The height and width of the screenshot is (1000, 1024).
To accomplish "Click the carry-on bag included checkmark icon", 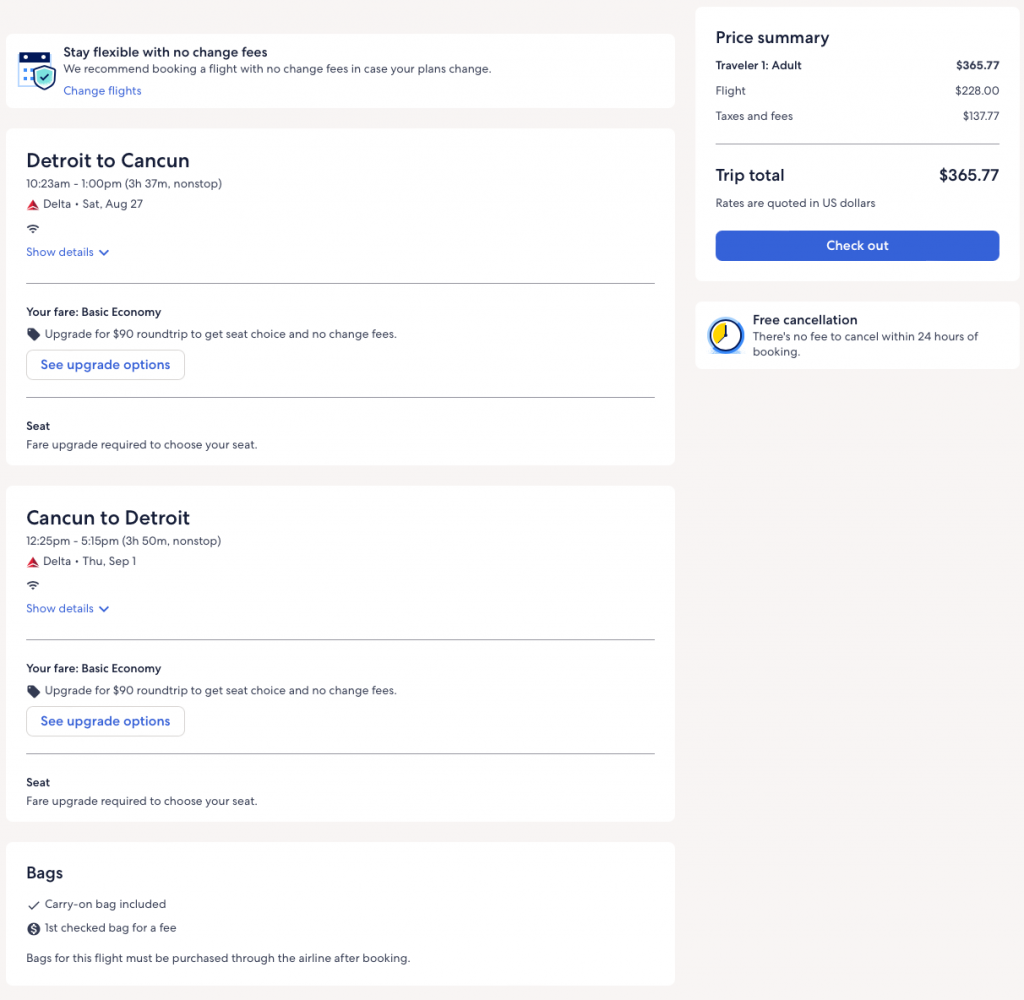I will tap(34, 905).
